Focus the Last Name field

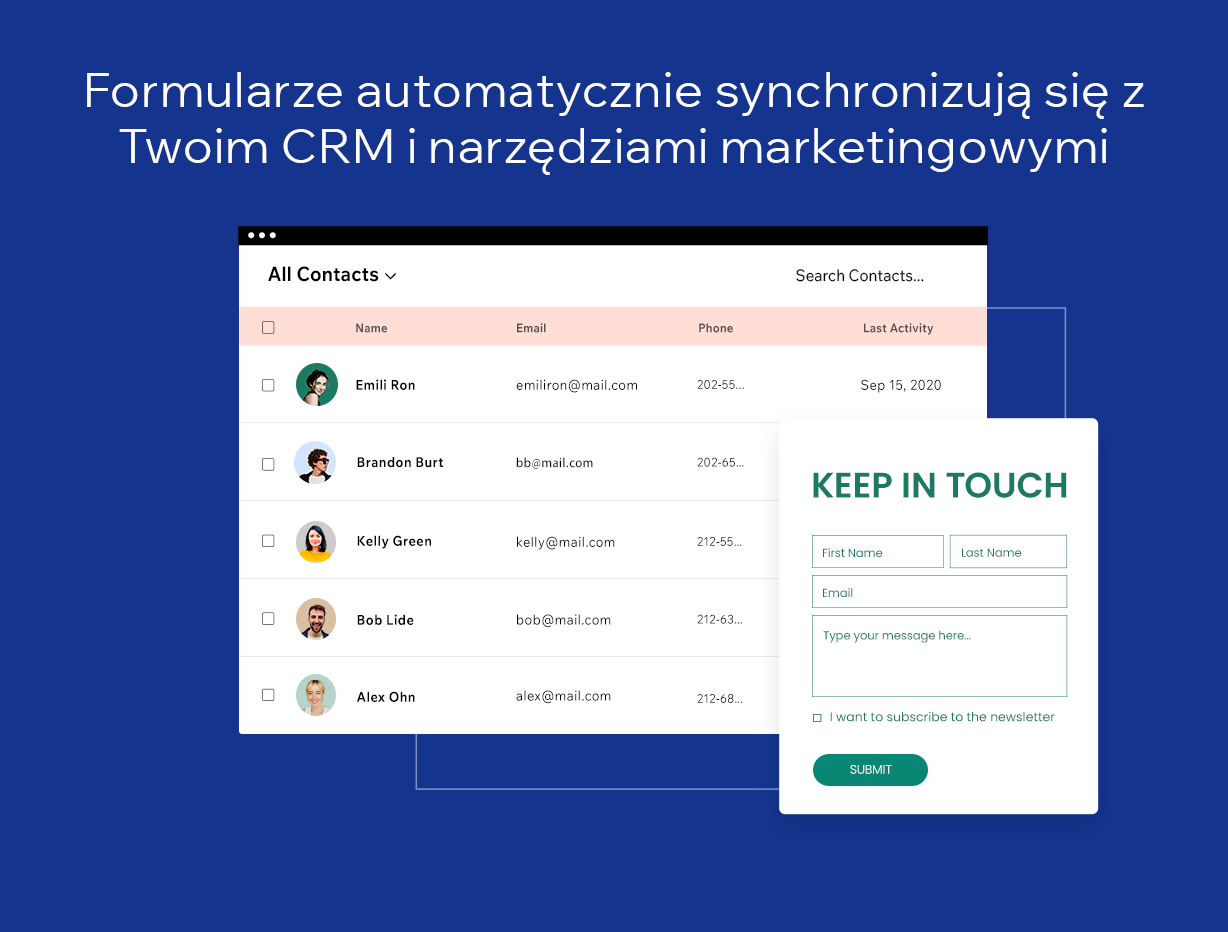pos(1008,552)
